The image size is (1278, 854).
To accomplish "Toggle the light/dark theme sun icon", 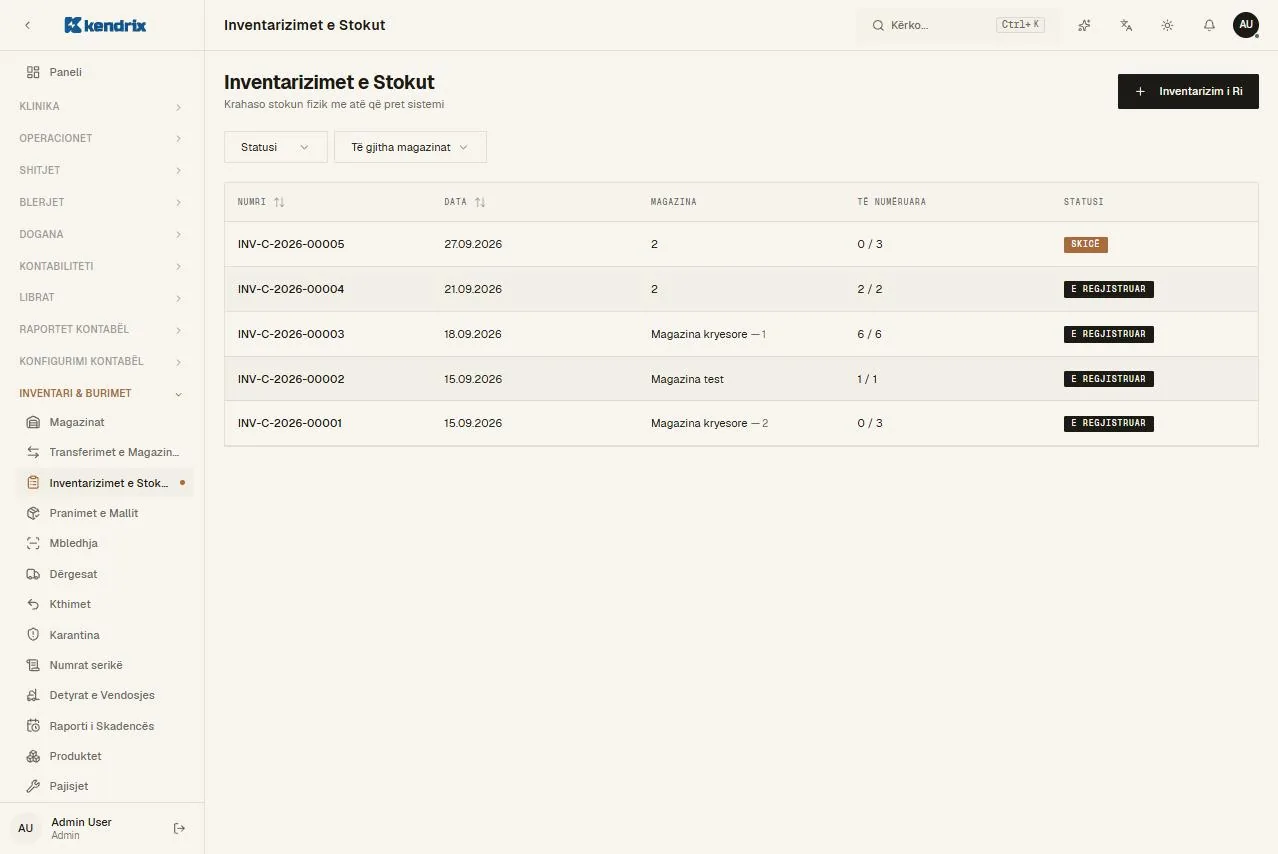I will click(x=1167, y=25).
